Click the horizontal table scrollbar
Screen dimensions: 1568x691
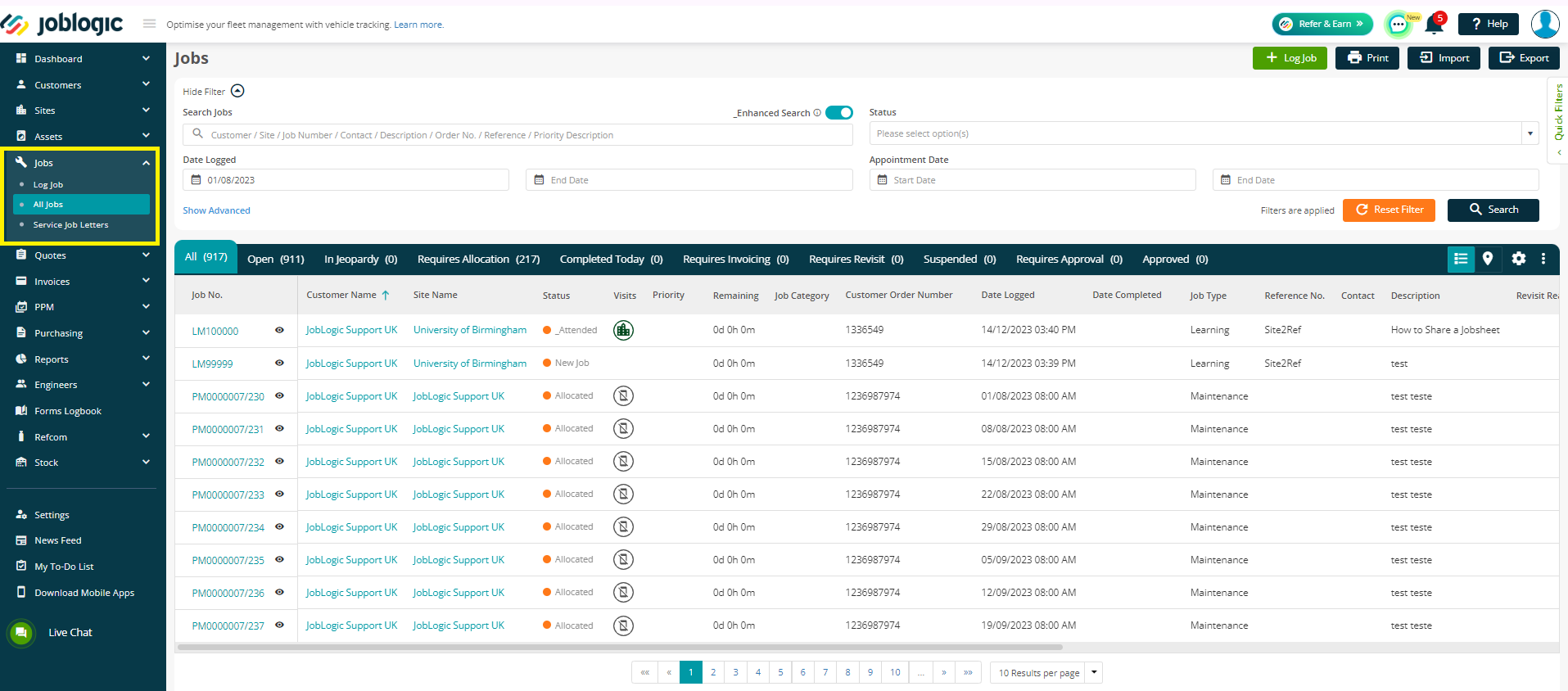coord(620,647)
